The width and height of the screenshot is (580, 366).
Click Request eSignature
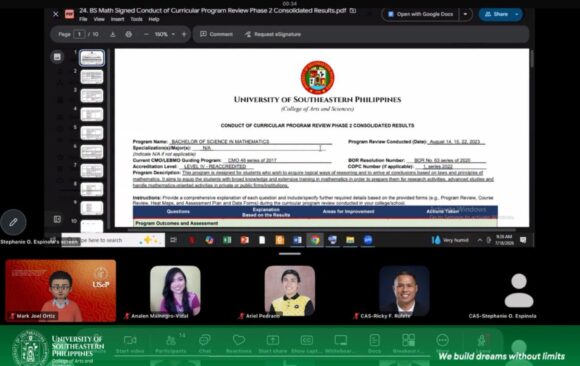pyautogui.click(x=273, y=34)
